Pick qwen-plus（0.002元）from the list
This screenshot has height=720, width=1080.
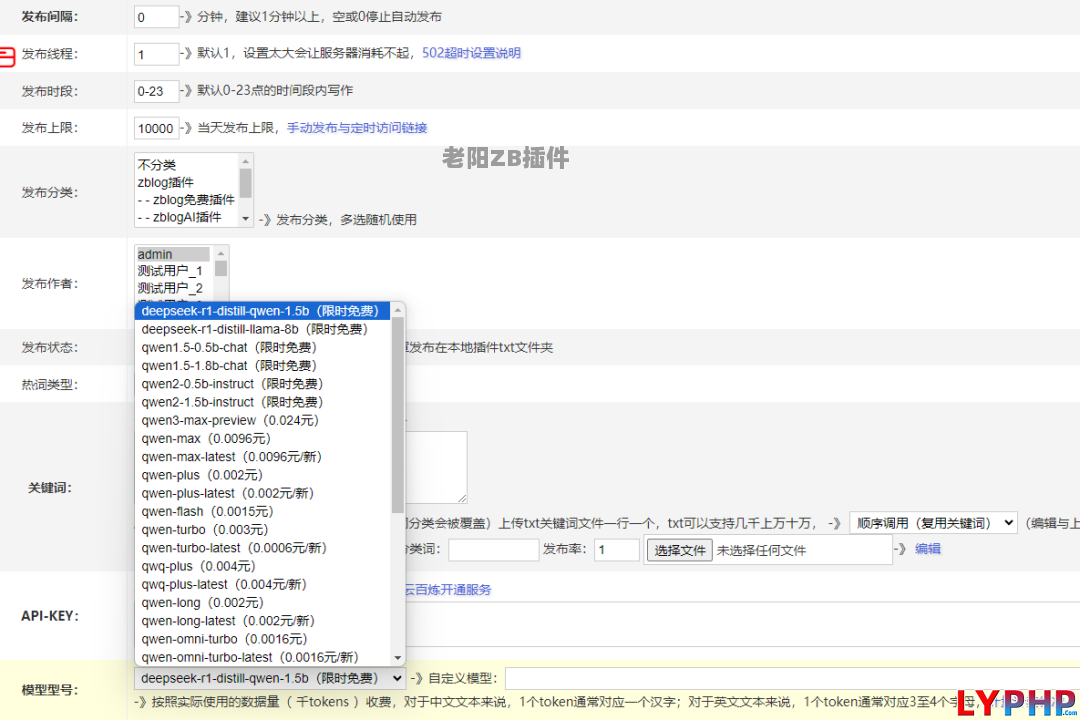click(x=263, y=475)
